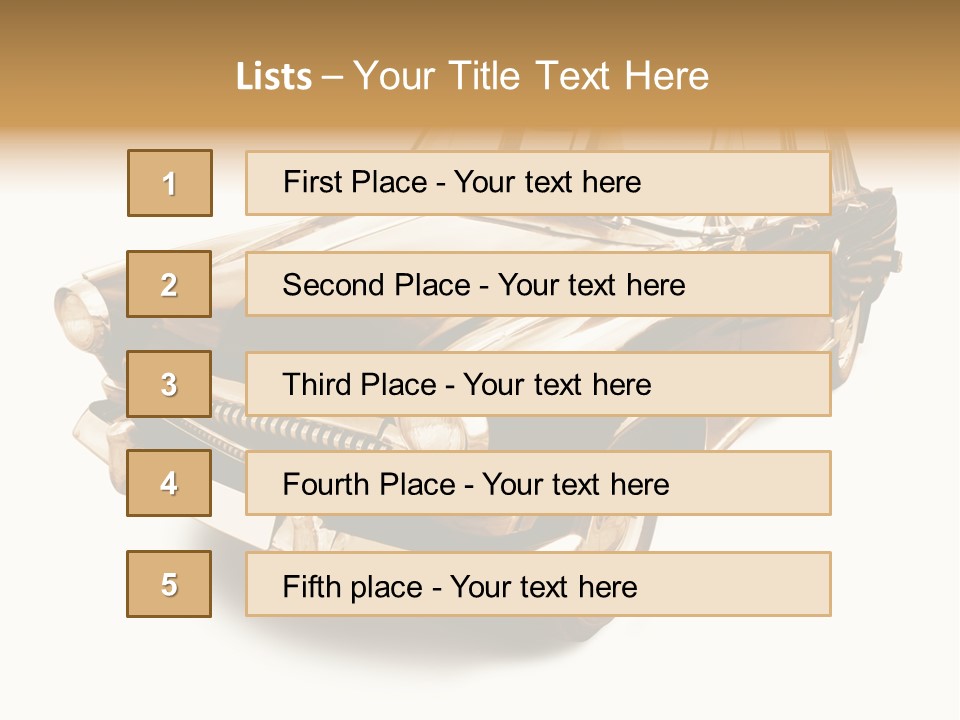Select the "First Place" text box

pyautogui.click(x=538, y=183)
